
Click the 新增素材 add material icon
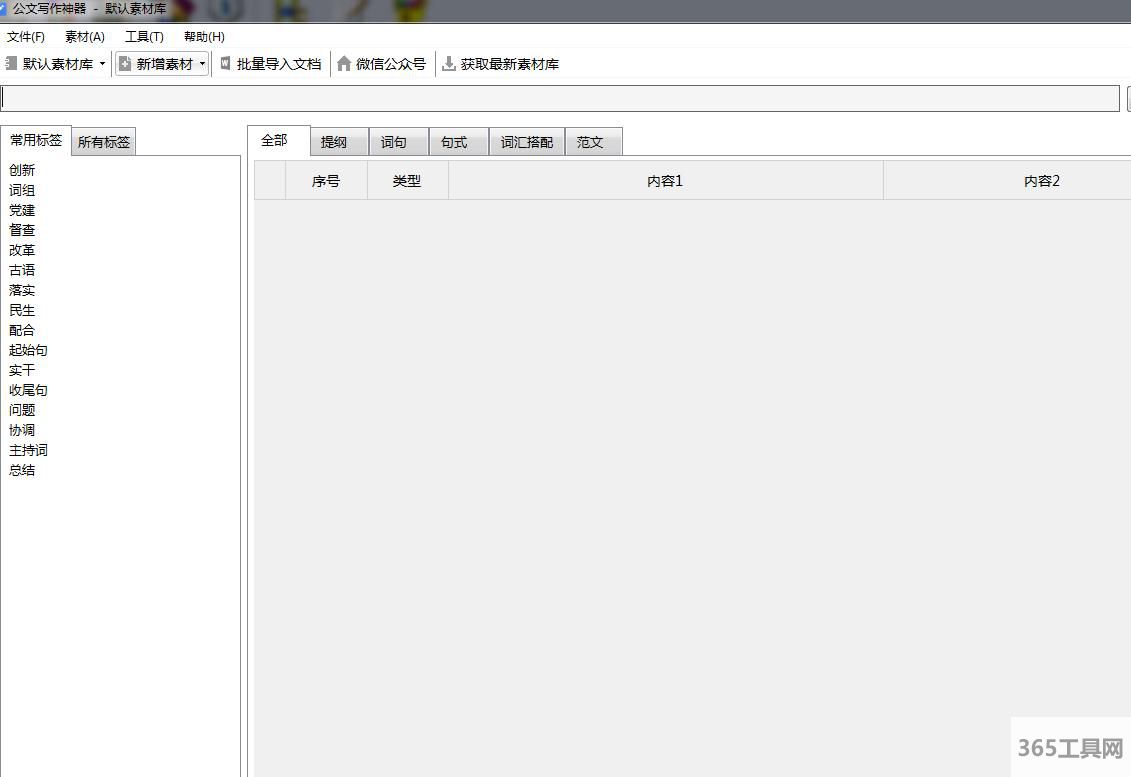pyautogui.click(x=125, y=64)
